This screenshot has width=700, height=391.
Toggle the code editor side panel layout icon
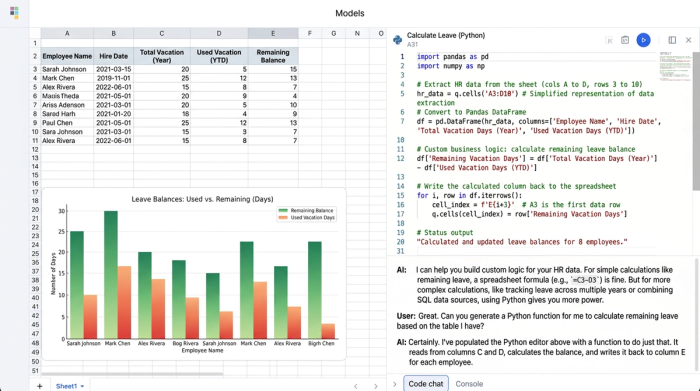pos(672,40)
